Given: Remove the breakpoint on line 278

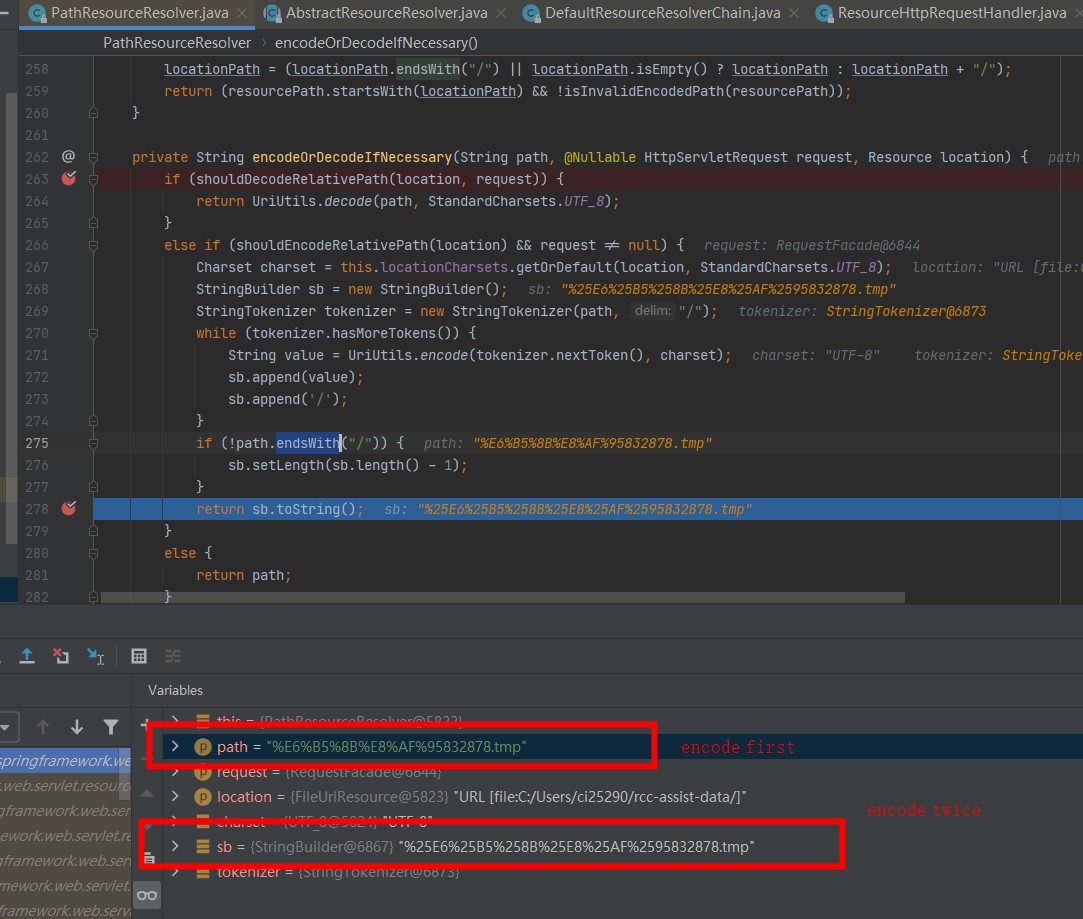Looking at the screenshot, I should pyautogui.click(x=68, y=509).
